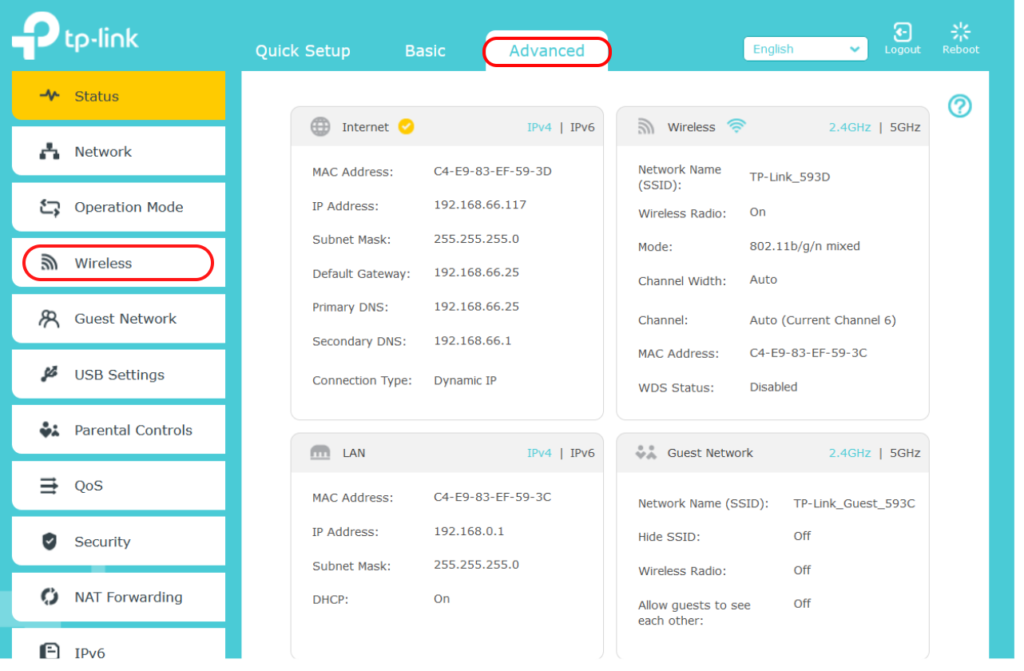Screen dimensions: 1024x671
Task: Click the IP address 192.168.66.117
Action: [480, 205]
